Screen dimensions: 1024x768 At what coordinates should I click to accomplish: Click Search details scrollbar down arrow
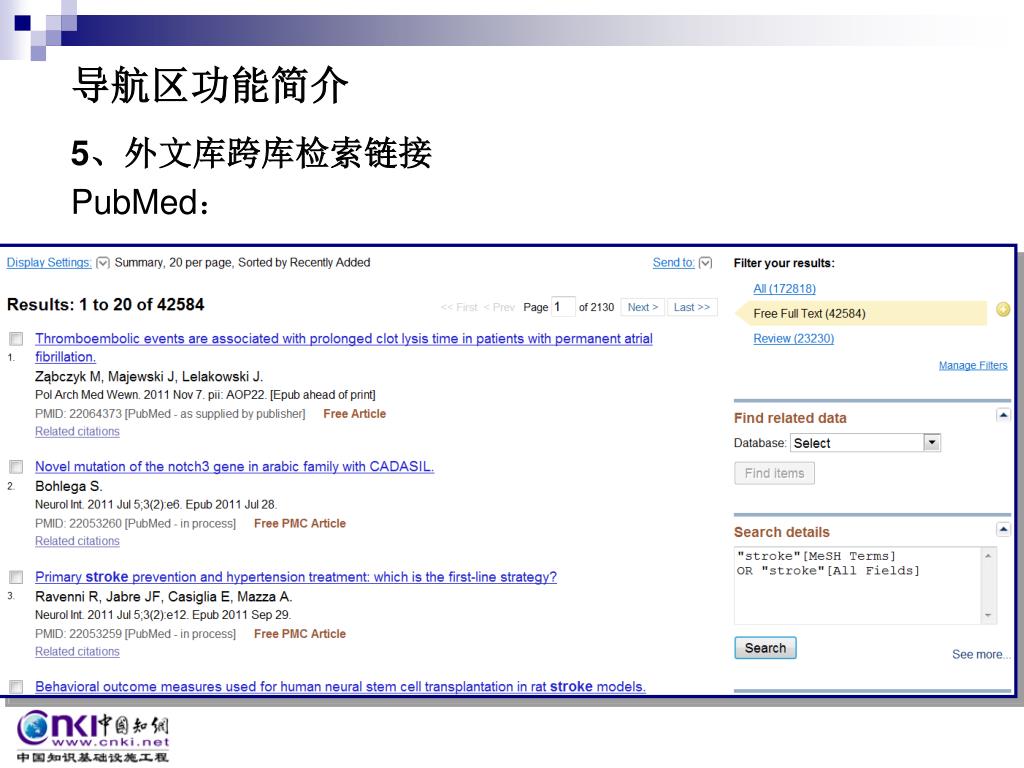click(988, 616)
